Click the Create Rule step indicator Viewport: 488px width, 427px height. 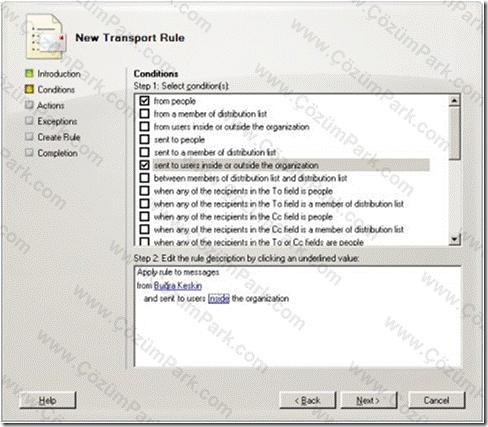coord(29,137)
